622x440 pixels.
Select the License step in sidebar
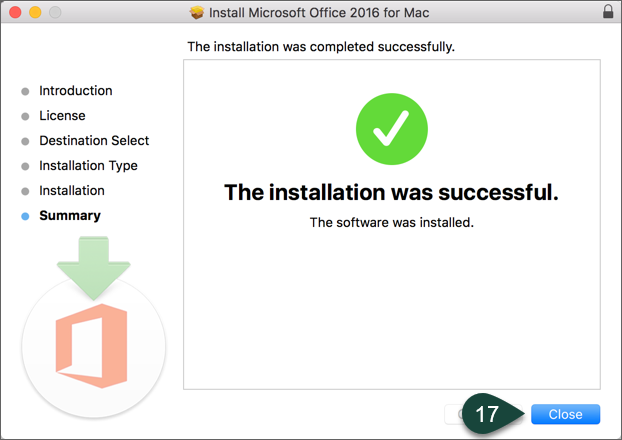(62, 116)
